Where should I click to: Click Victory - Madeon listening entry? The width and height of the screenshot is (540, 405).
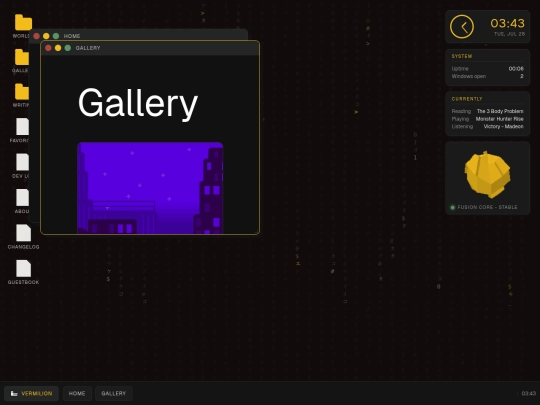tap(503, 126)
